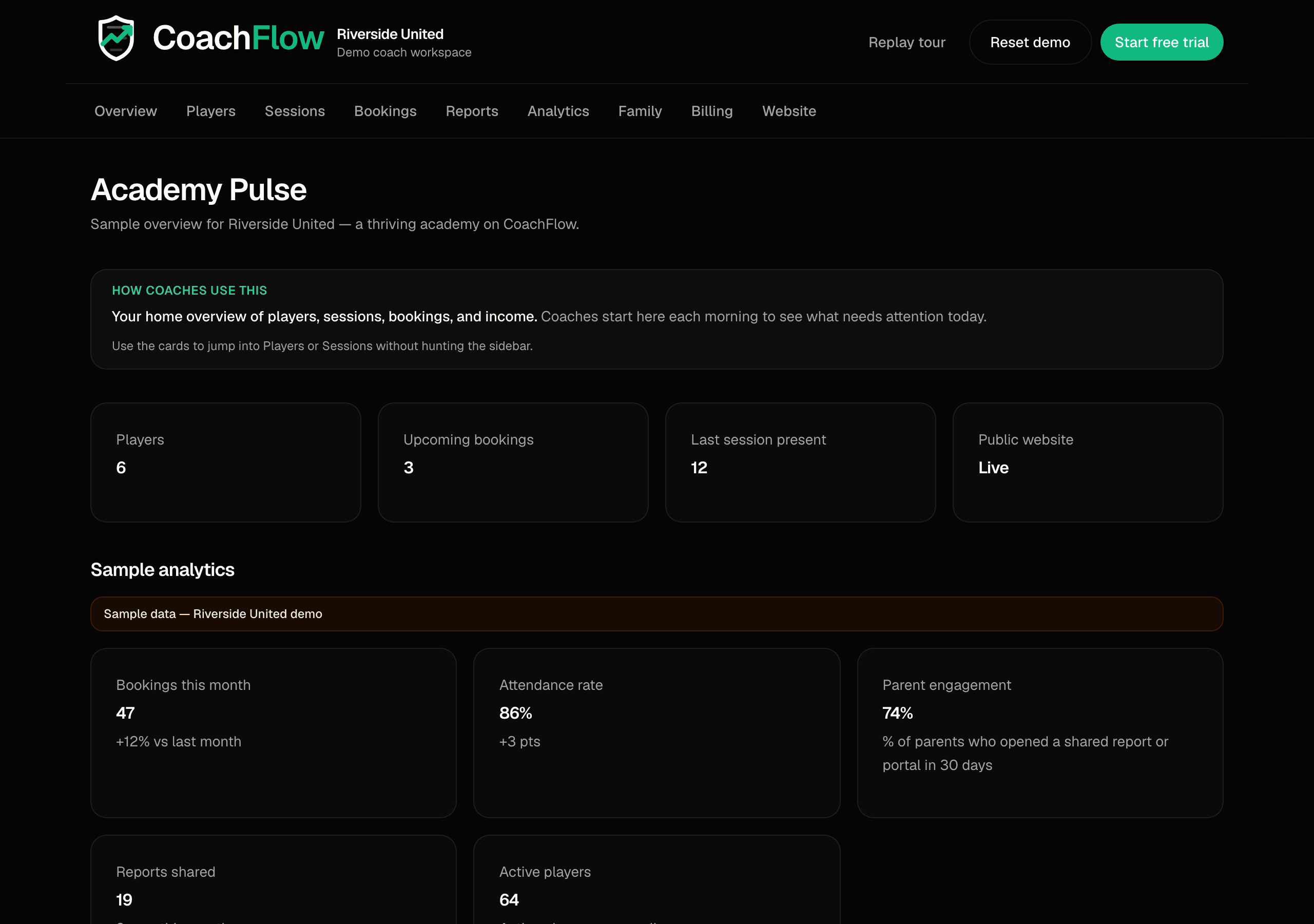Image resolution: width=1314 pixels, height=924 pixels.
Task: Select the Reports shared card
Action: coord(274,879)
